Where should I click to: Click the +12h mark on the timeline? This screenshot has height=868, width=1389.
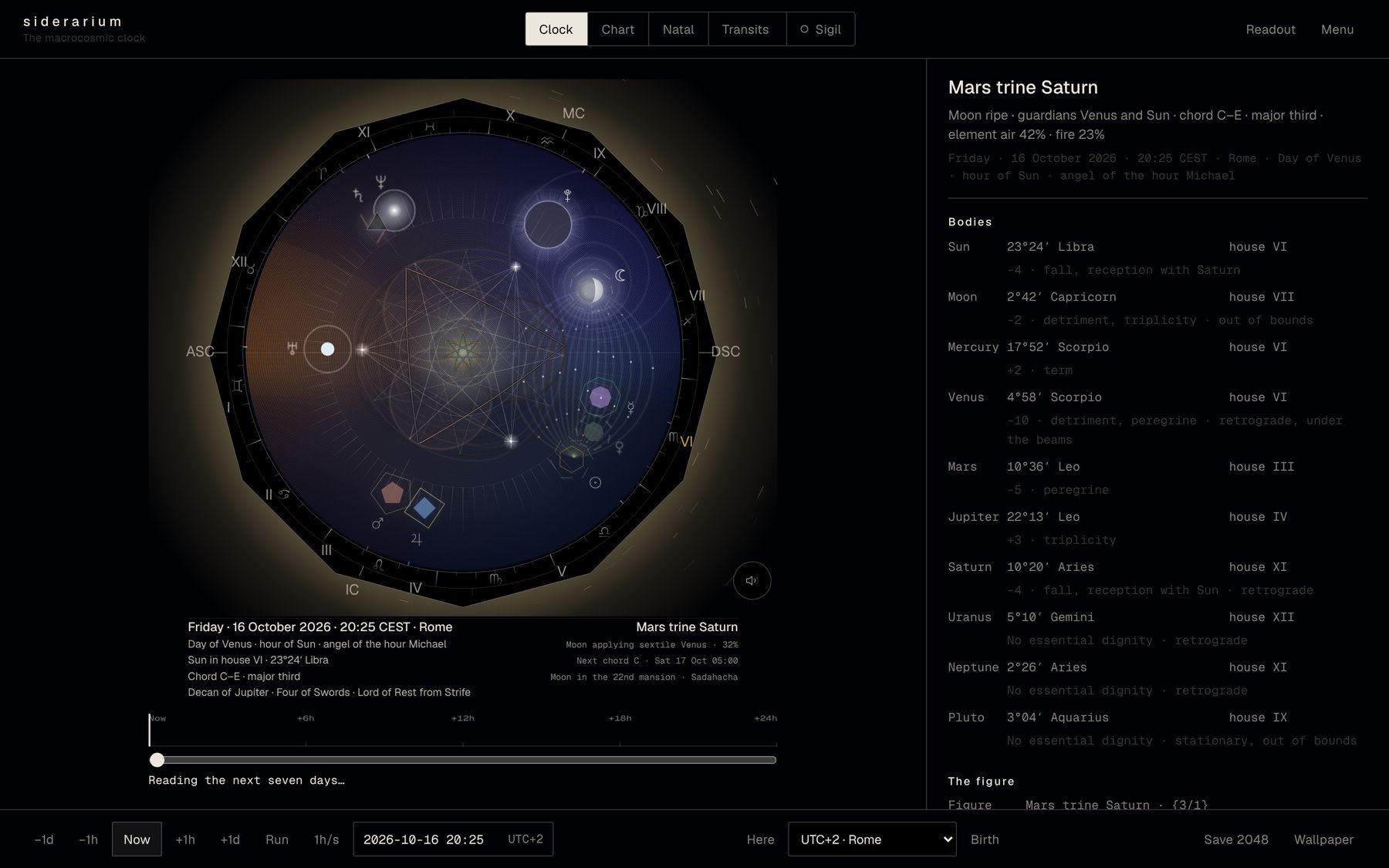[x=463, y=718]
